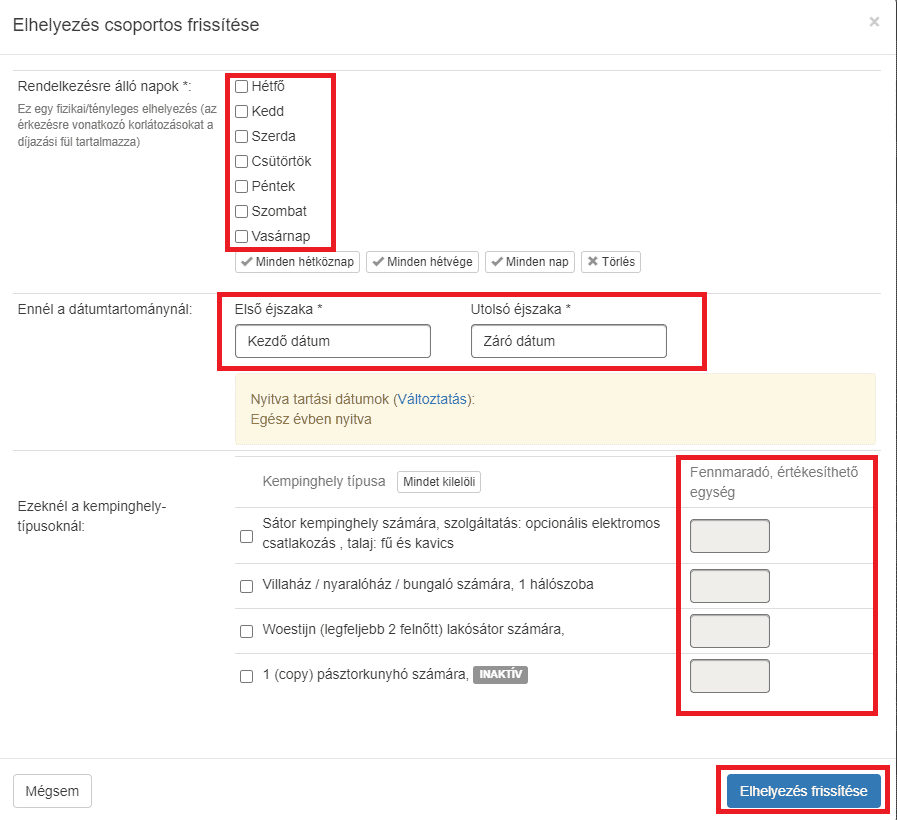
Task: Close the dialog with the X icon
Action: [x=874, y=22]
